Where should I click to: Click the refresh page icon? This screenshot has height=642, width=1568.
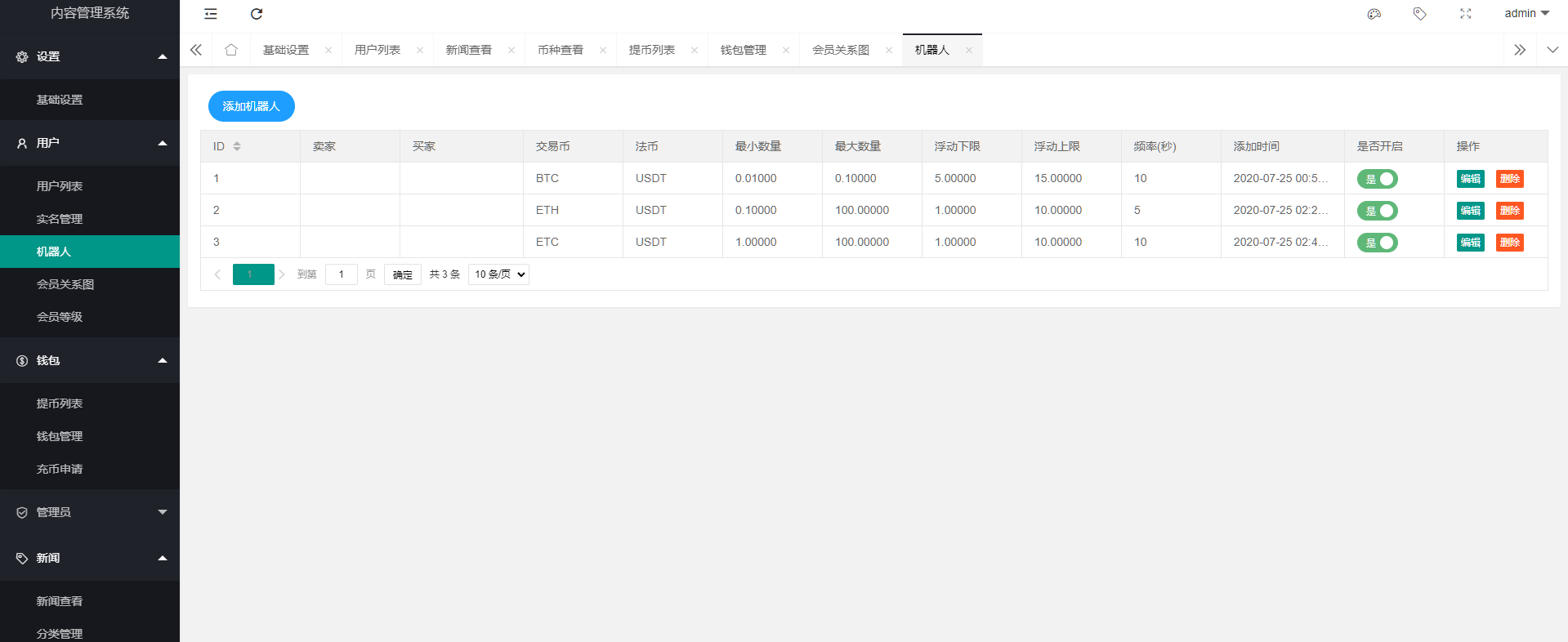257,14
